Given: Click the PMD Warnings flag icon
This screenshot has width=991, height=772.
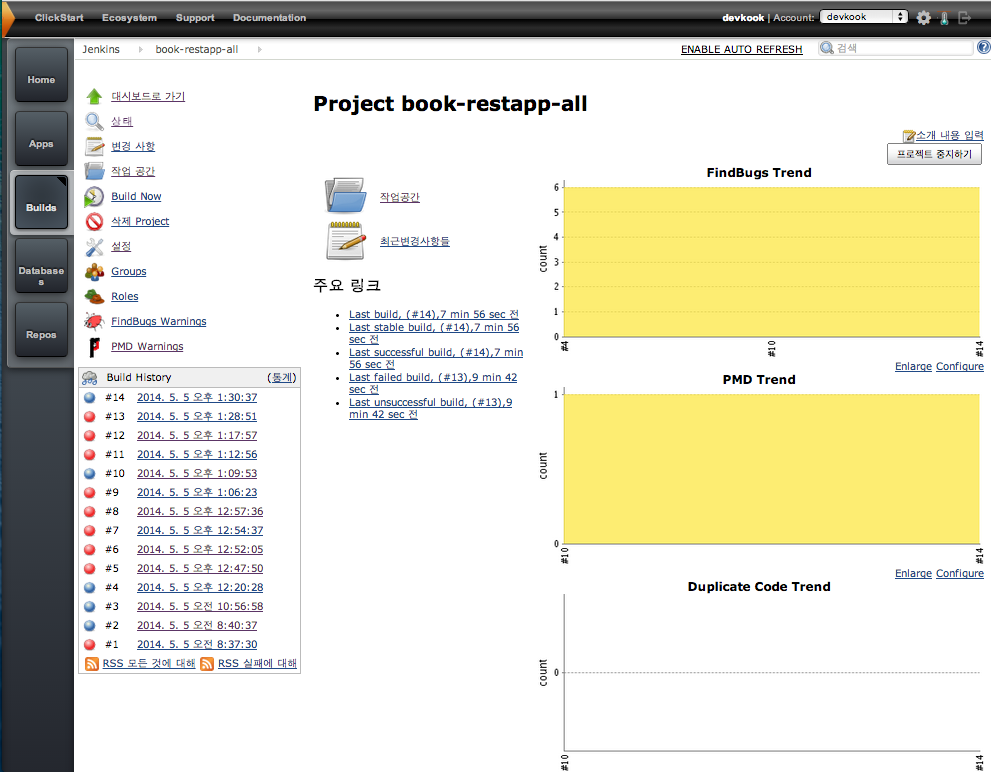Looking at the screenshot, I should 94,347.
